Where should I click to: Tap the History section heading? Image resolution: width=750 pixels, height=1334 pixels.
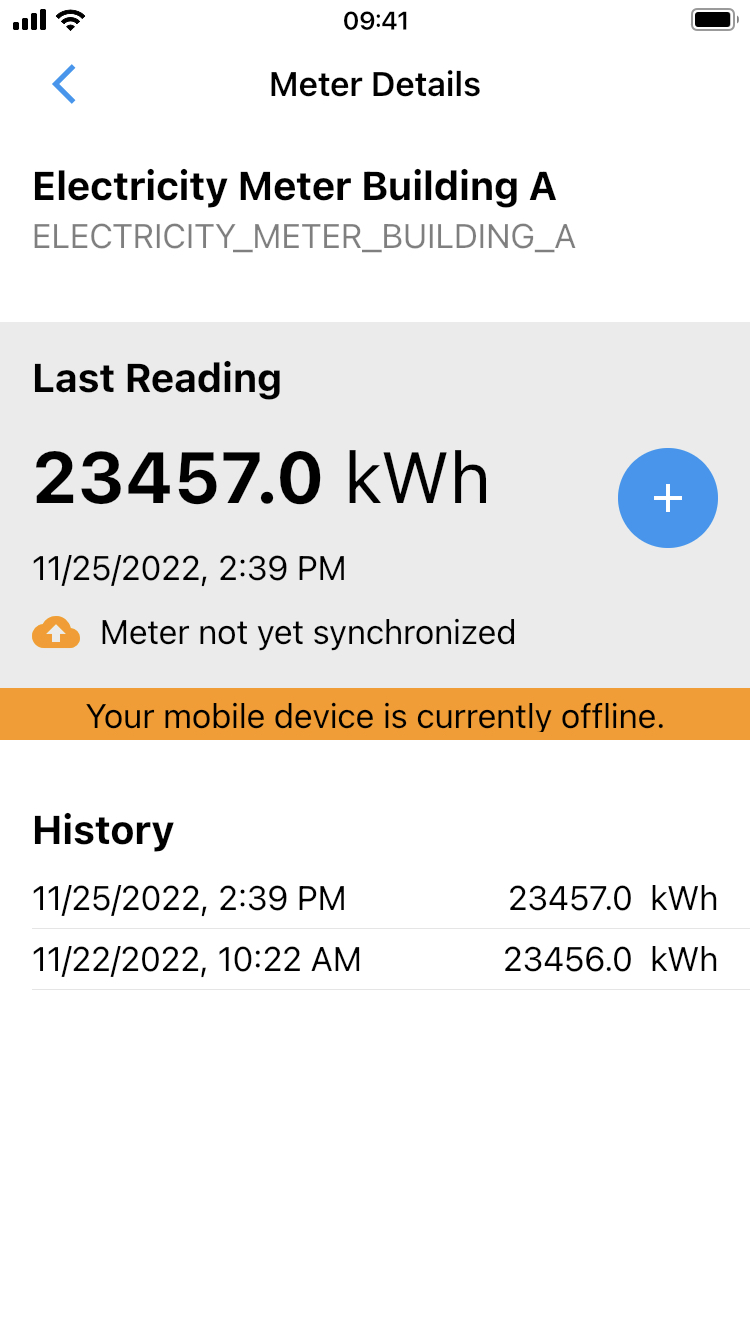pyautogui.click(x=103, y=830)
